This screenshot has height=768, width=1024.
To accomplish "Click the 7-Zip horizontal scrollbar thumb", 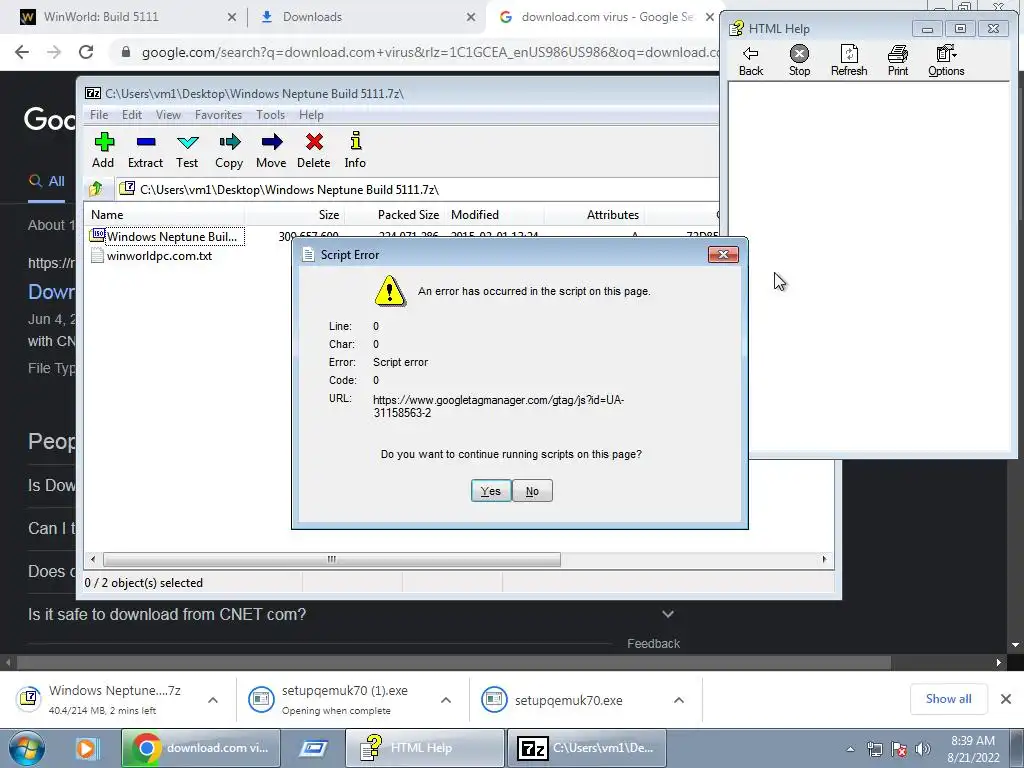I will tap(332, 560).
